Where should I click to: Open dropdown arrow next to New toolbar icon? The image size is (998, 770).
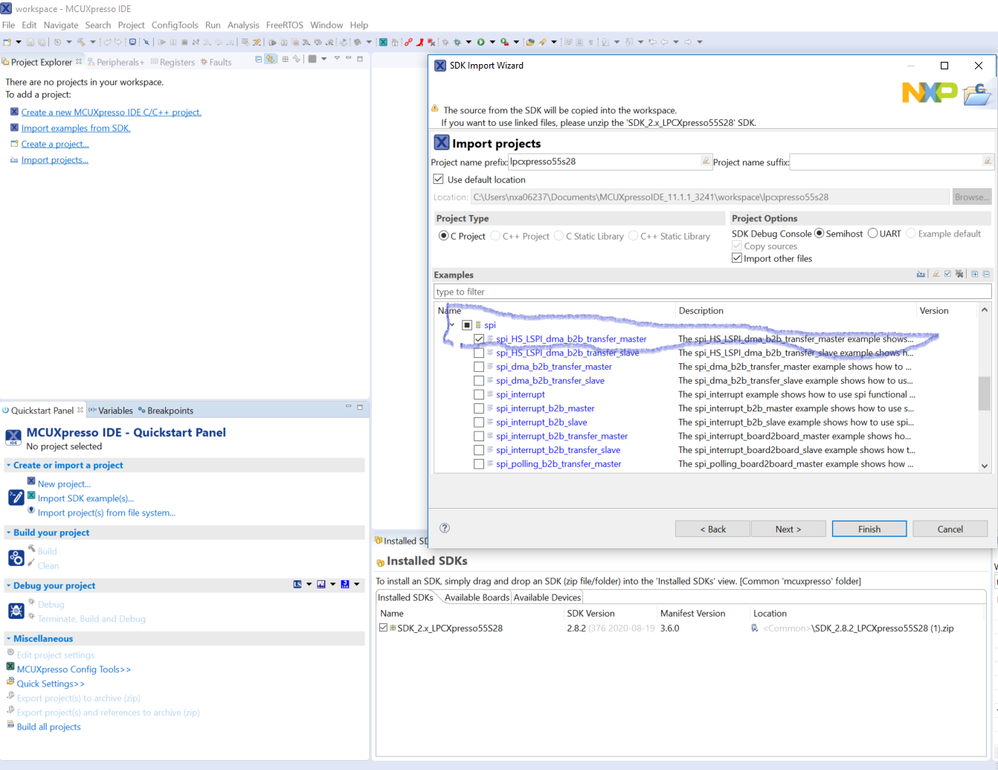coord(18,42)
